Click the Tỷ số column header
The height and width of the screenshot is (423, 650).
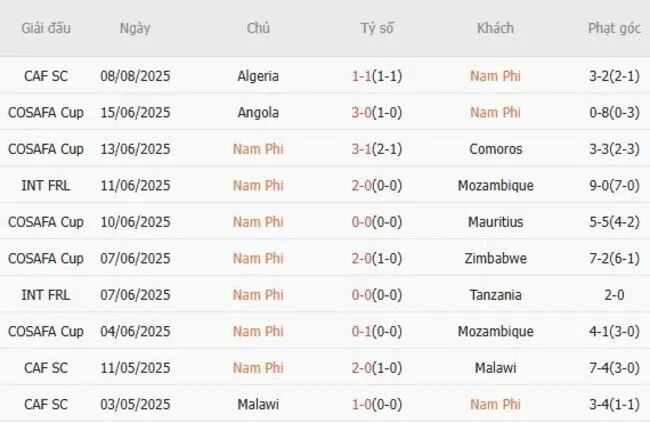tap(377, 28)
